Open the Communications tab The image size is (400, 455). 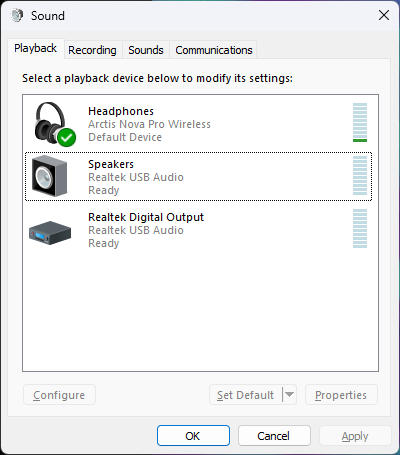(x=214, y=50)
